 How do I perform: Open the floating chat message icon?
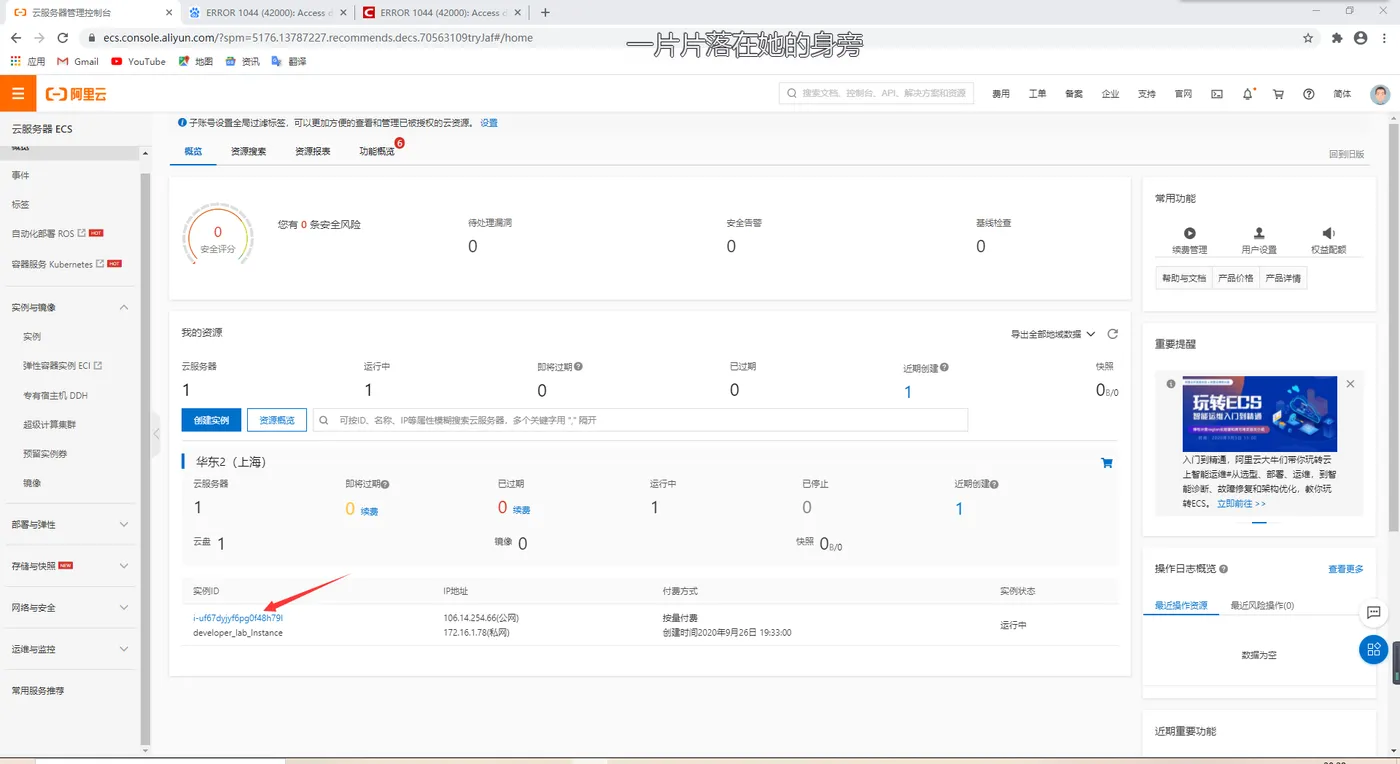pyautogui.click(x=1374, y=612)
